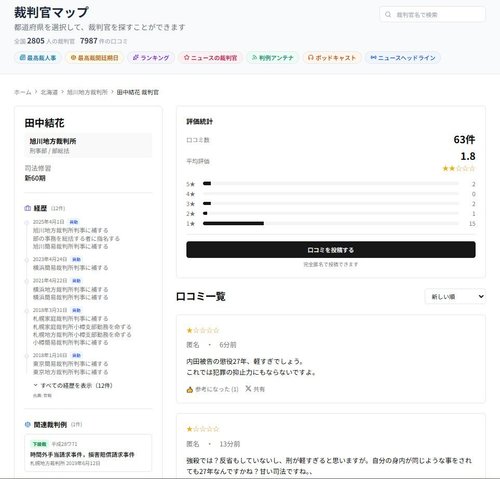Click the 裁判官マップ site title

[51, 13]
